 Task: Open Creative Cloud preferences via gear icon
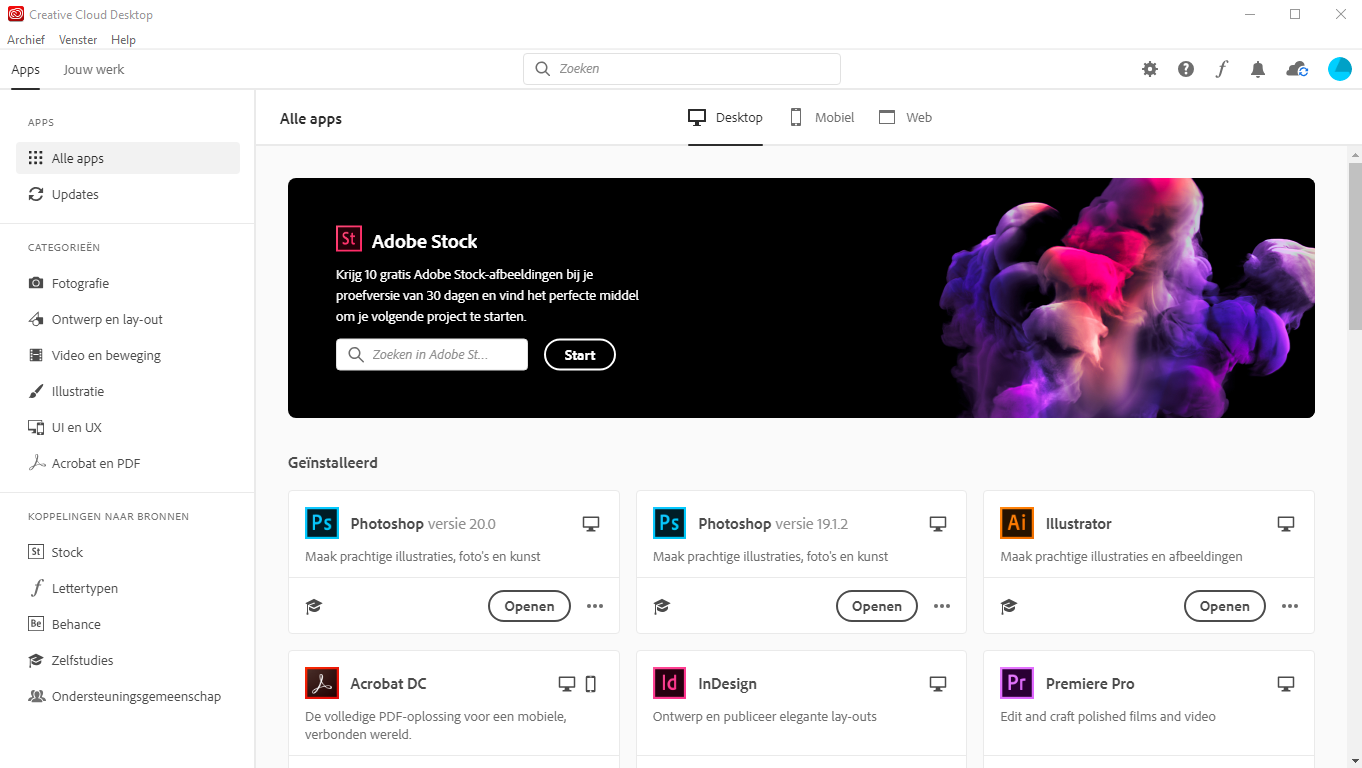(x=1149, y=69)
